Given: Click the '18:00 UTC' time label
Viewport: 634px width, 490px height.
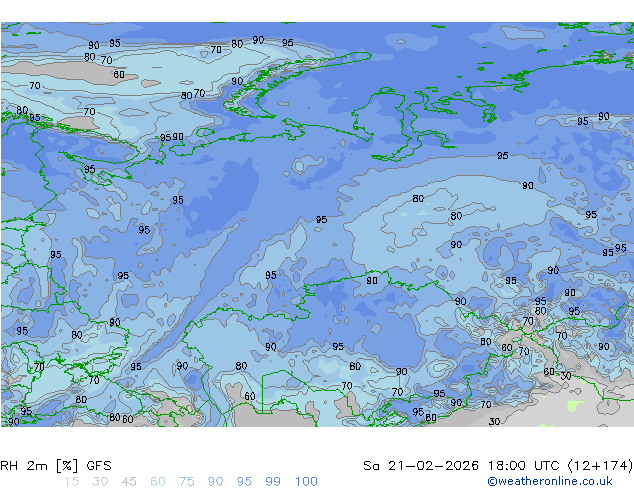Looking at the screenshot, I should pyautogui.click(x=524, y=466).
